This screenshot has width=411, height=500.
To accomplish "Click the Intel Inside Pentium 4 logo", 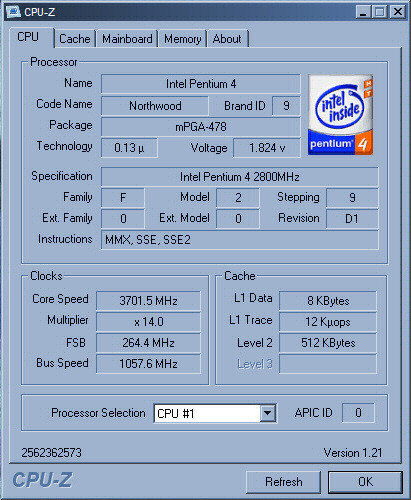I will [x=340, y=115].
